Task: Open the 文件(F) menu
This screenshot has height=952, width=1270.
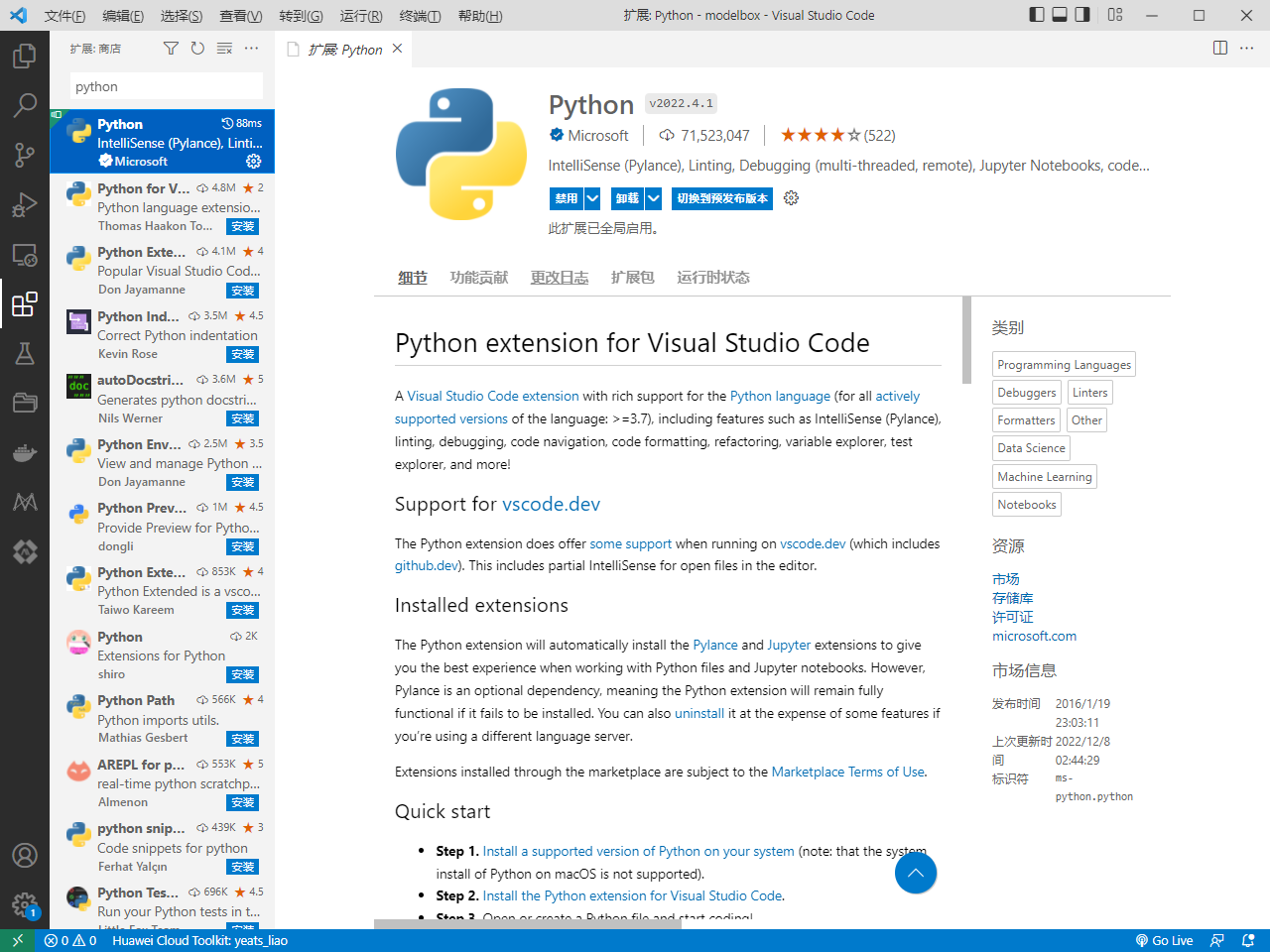Action: [64, 16]
